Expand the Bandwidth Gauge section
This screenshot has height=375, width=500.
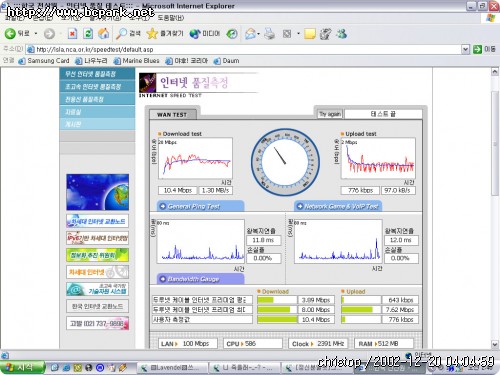click(200, 279)
